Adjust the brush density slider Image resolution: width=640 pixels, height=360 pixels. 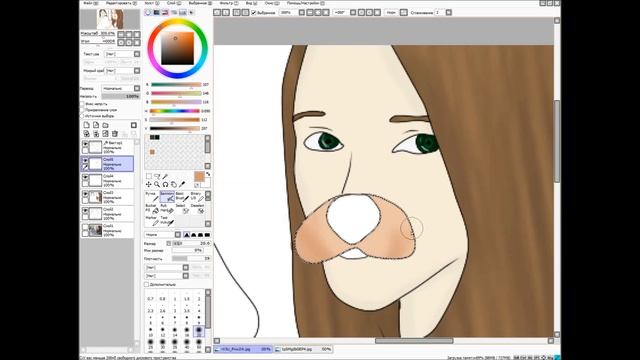pyautogui.click(x=191, y=259)
